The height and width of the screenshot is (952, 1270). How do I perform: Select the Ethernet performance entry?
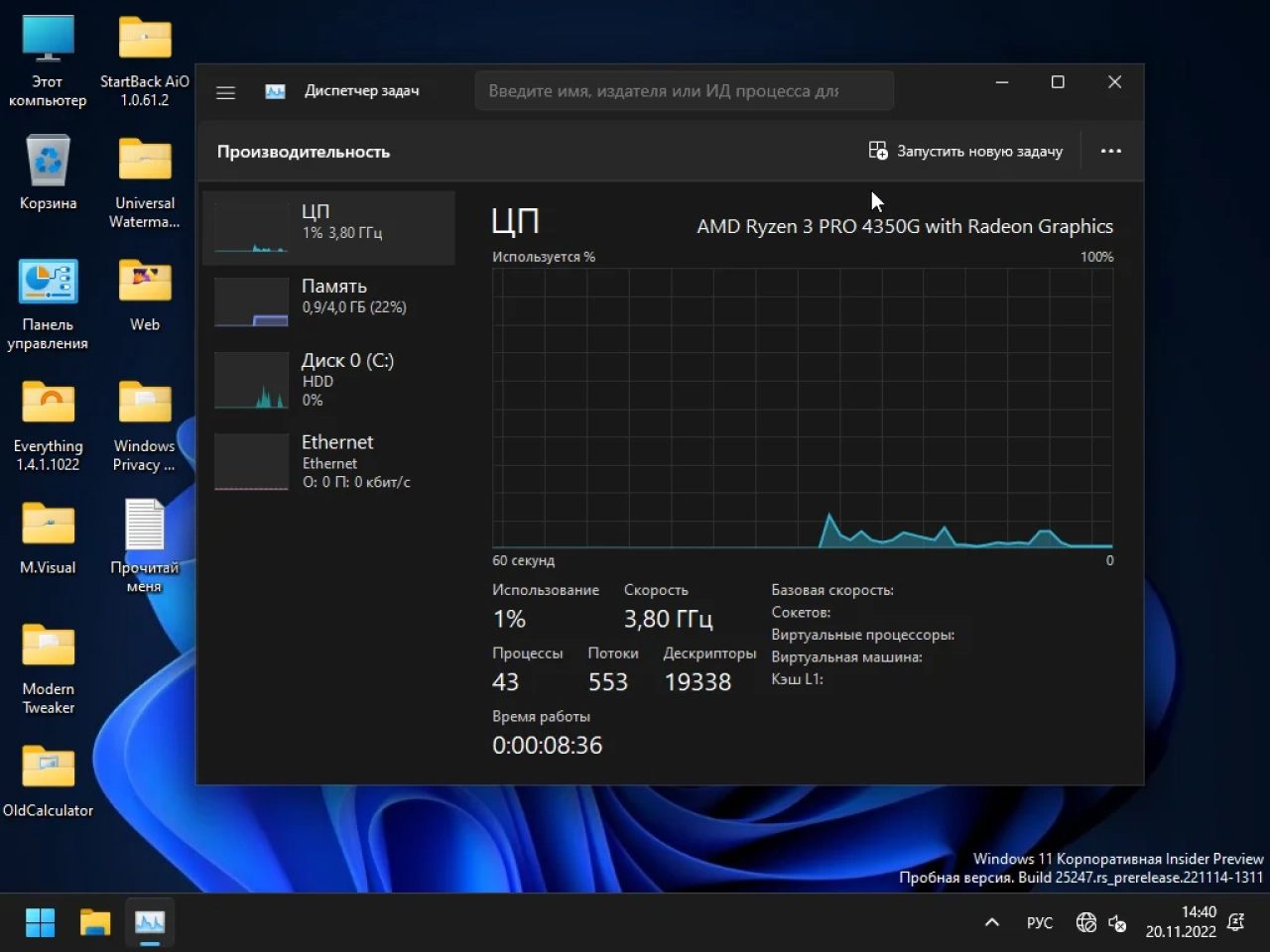click(328, 462)
